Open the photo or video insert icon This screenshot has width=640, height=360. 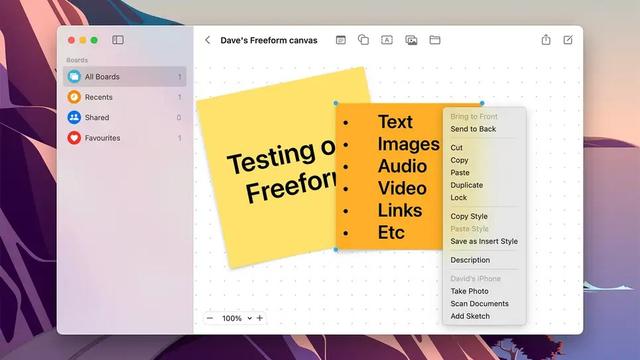click(x=411, y=40)
